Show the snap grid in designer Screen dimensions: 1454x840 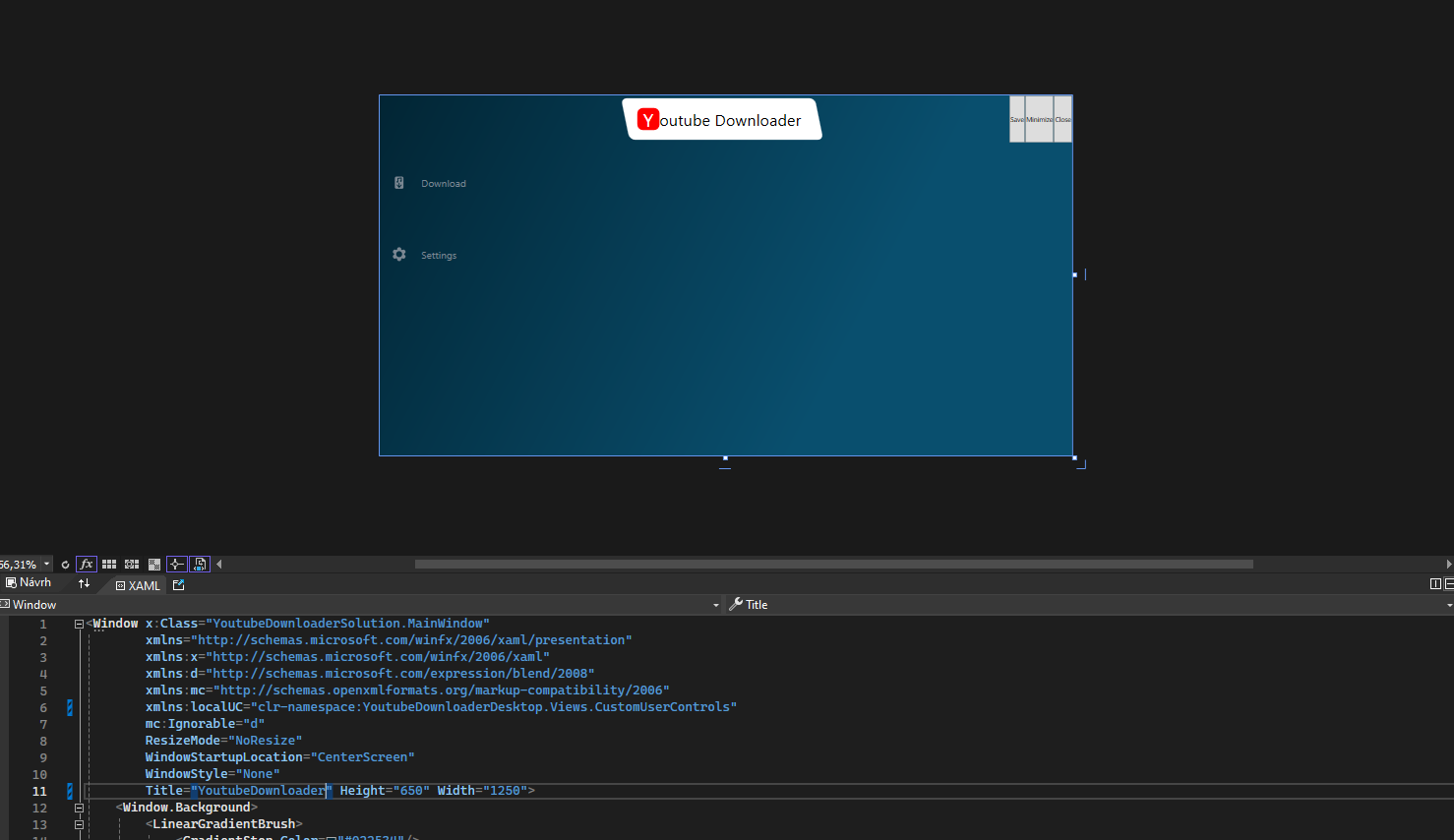tap(109, 565)
